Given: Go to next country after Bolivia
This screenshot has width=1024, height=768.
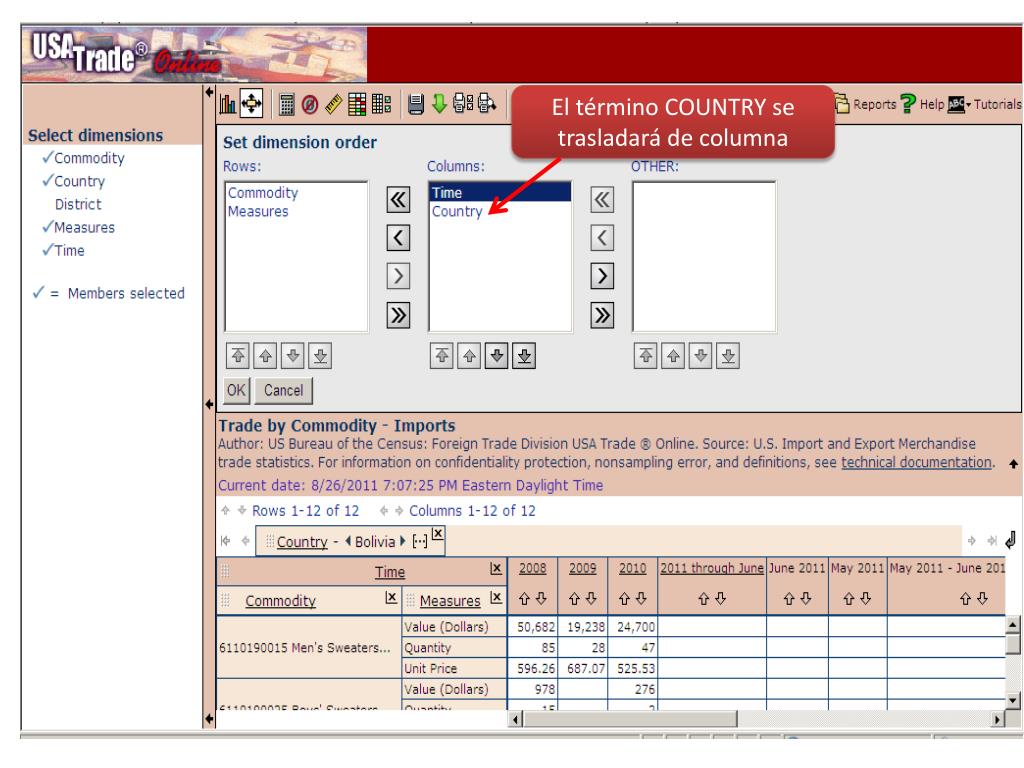Looking at the screenshot, I should click(403, 541).
